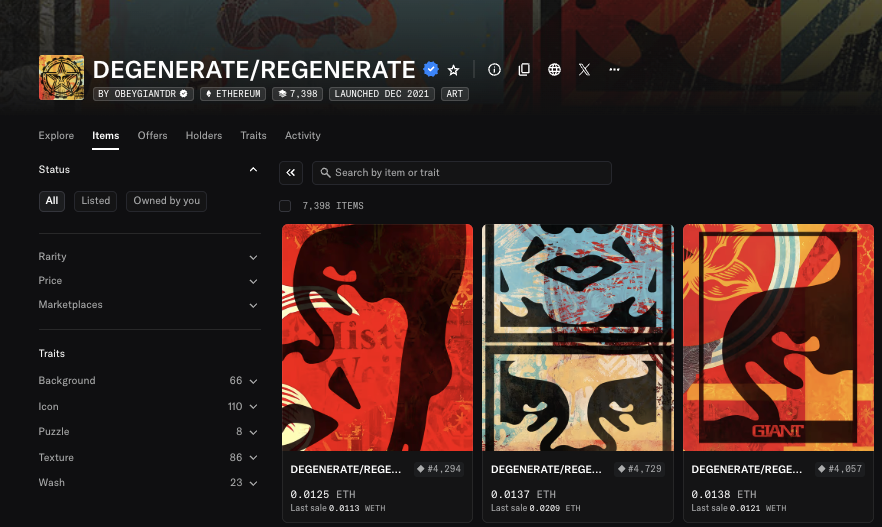Click the ART category badge
The image size is (882, 527).
click(x=454, y=94)
